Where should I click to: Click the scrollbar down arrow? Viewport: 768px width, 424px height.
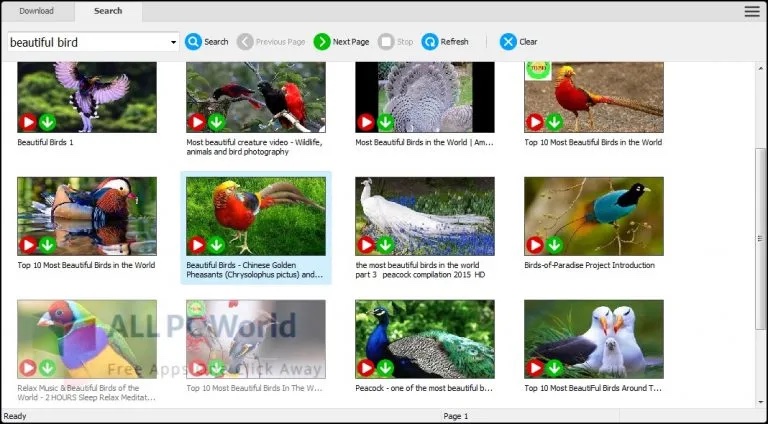[x=761, y=402]
